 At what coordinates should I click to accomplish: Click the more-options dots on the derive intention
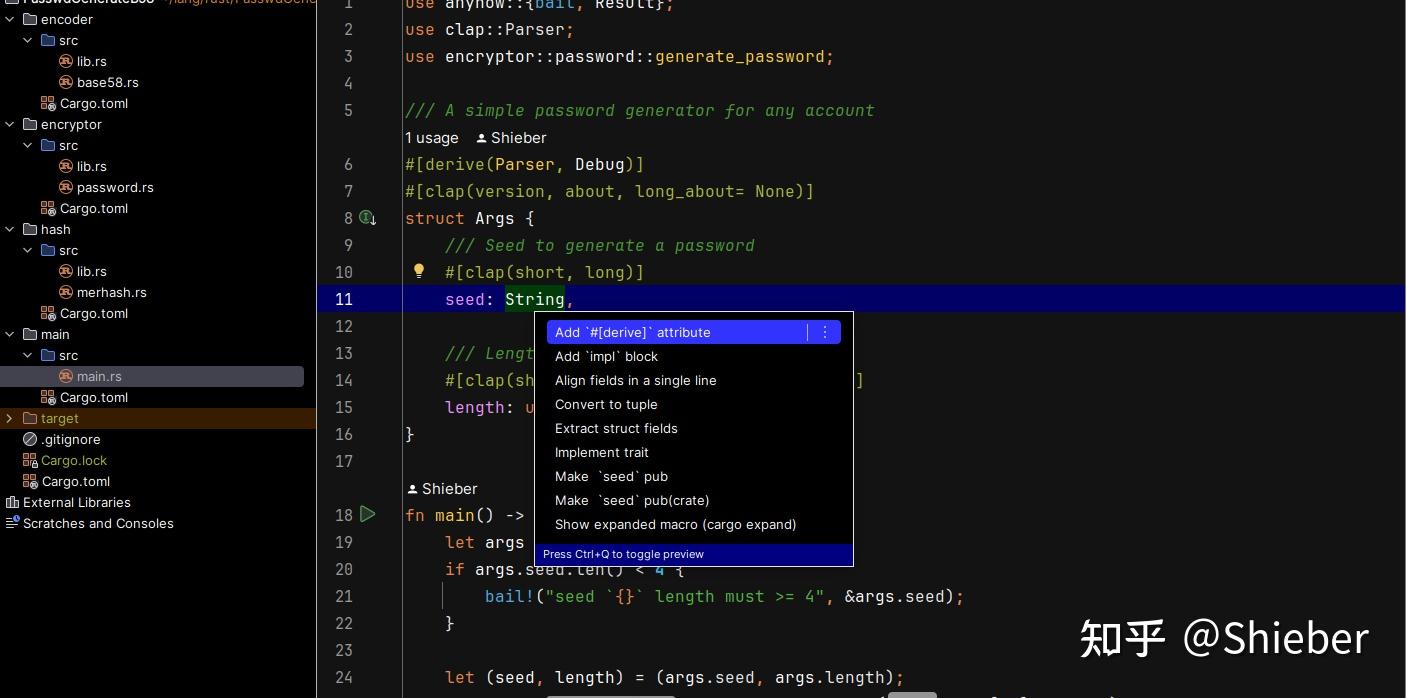pyautogui.click(x=825, y=332)
